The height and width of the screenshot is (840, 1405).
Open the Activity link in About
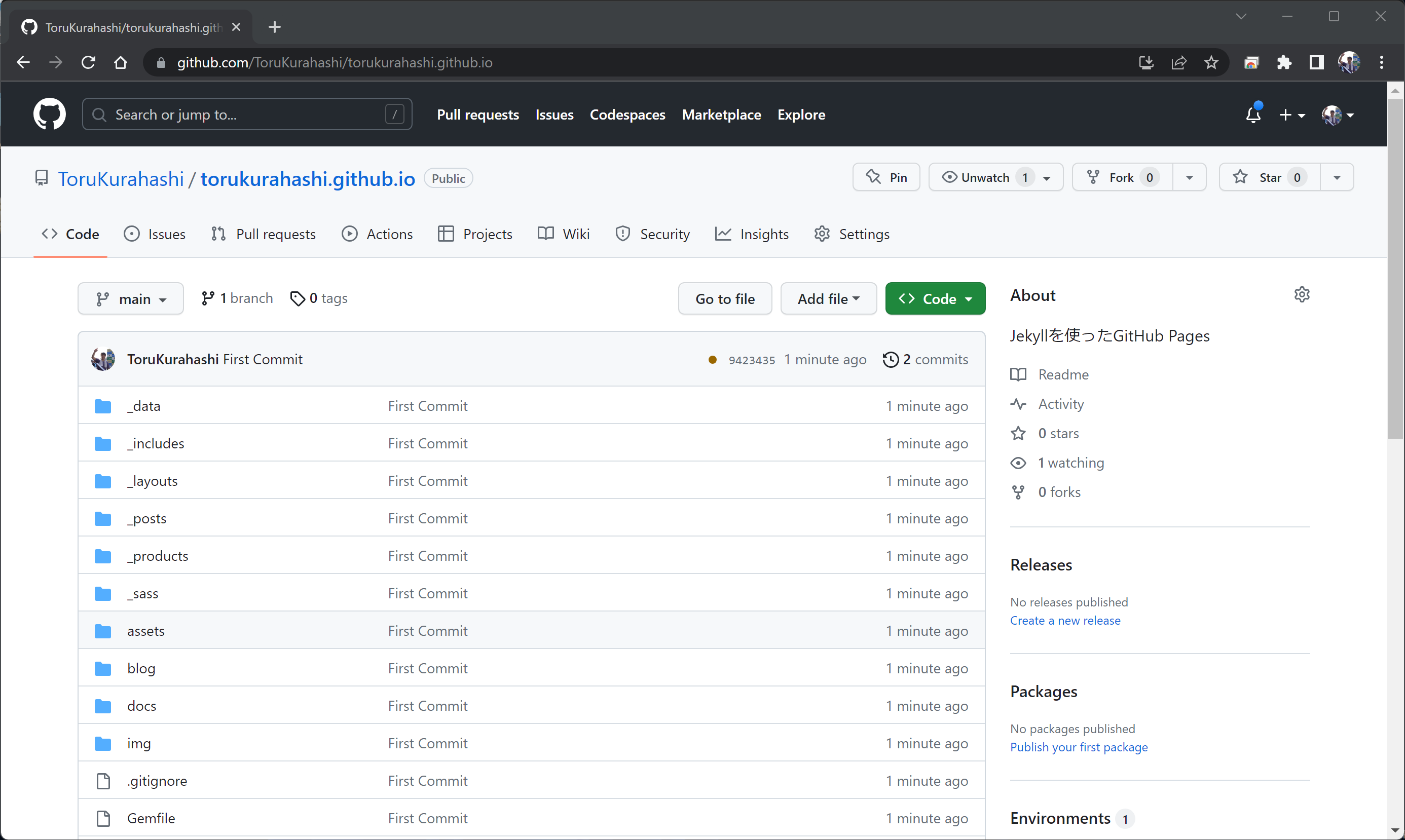click(1047, 404)
